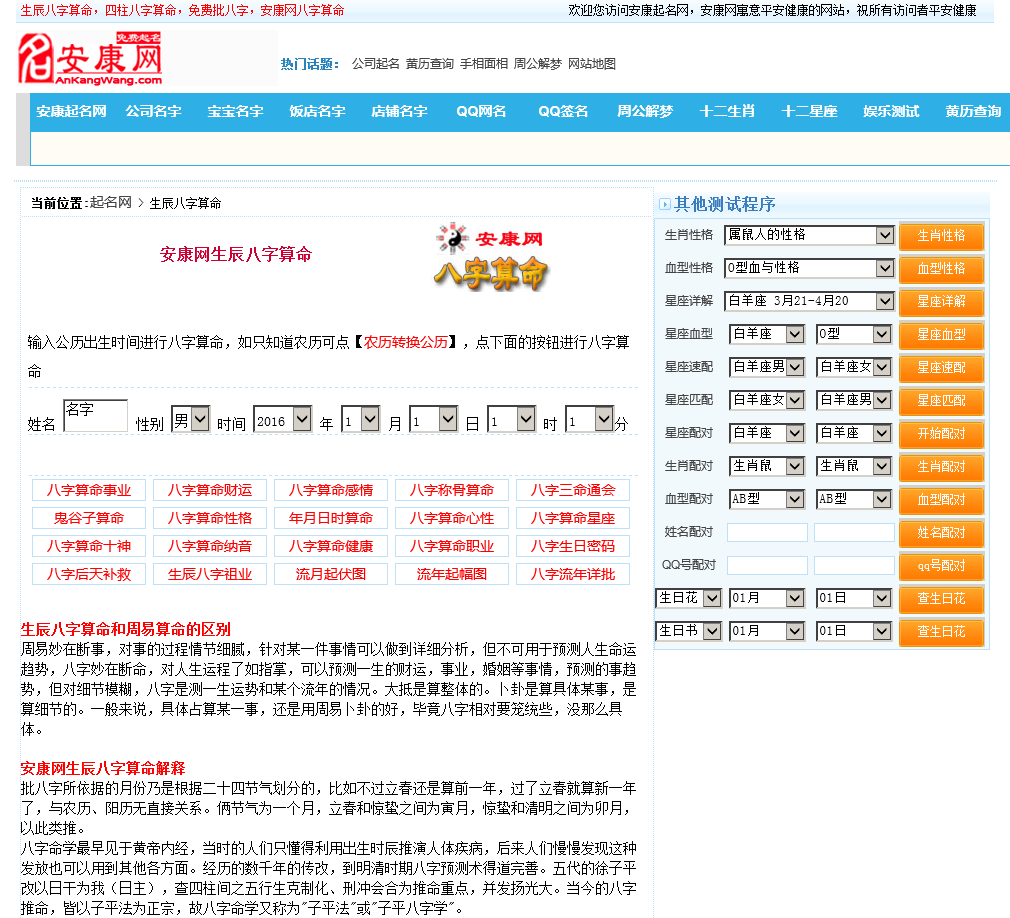Open the 周公解梦 nav item

pyautogui.click(x=645, y=111)
